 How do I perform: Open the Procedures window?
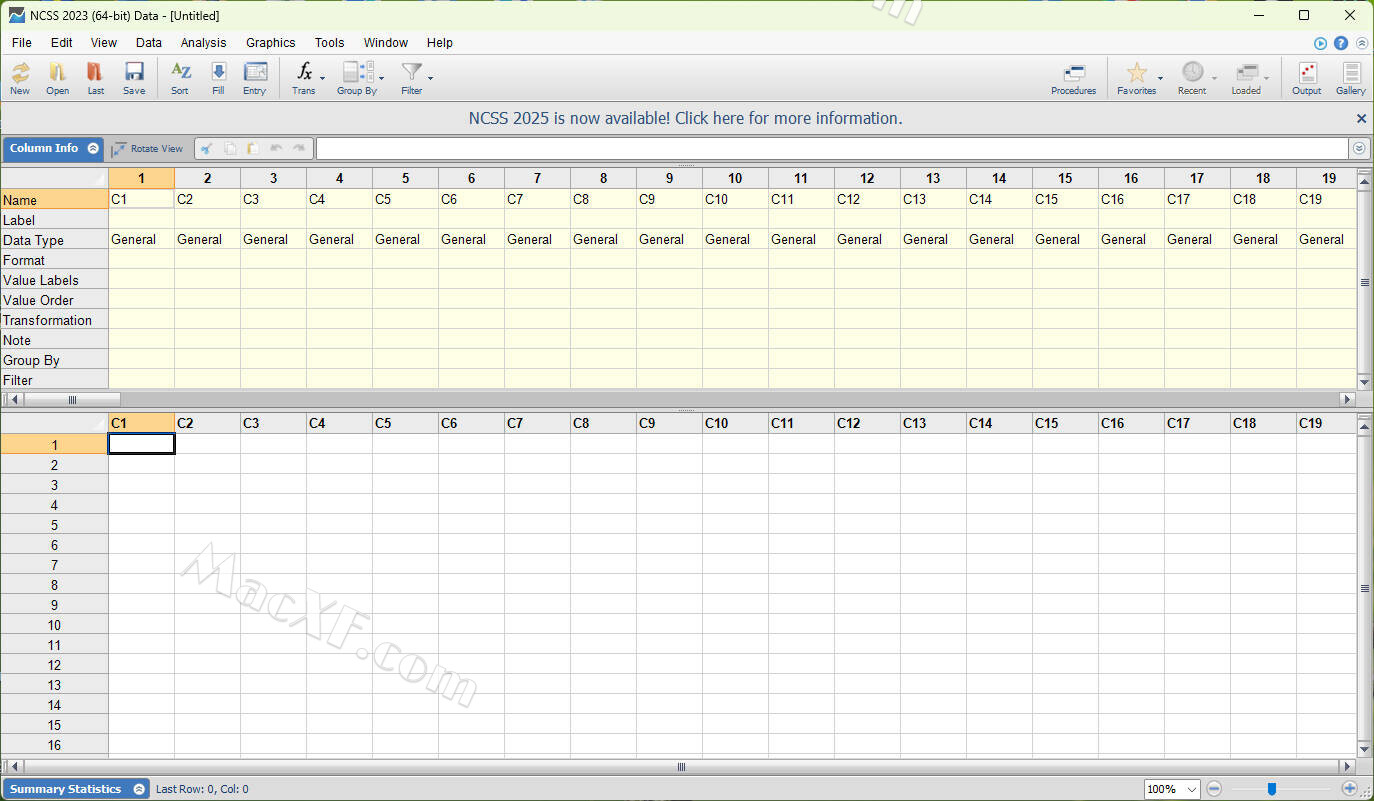coord(1074,77)
